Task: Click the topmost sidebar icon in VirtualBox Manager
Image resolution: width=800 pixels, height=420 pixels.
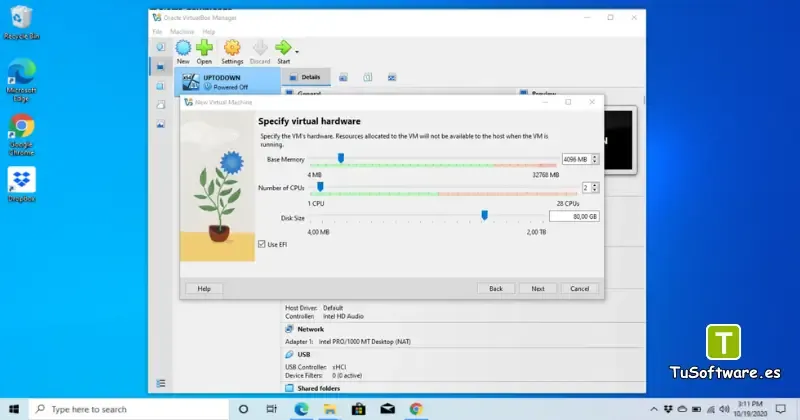Action: click(x=161, y=47)
